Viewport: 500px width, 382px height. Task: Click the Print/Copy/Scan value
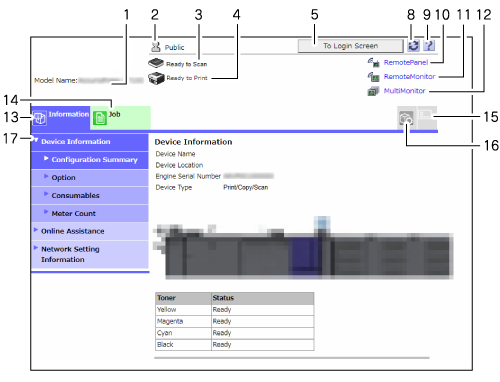click(x=246, y=187)
